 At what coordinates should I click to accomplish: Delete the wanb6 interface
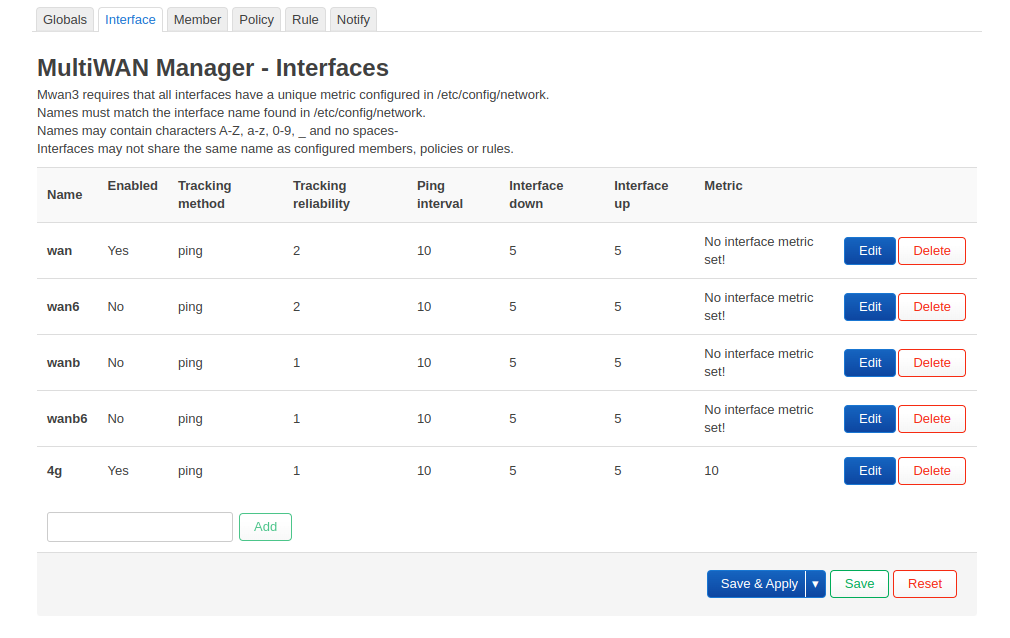click(x=931, y=419)
